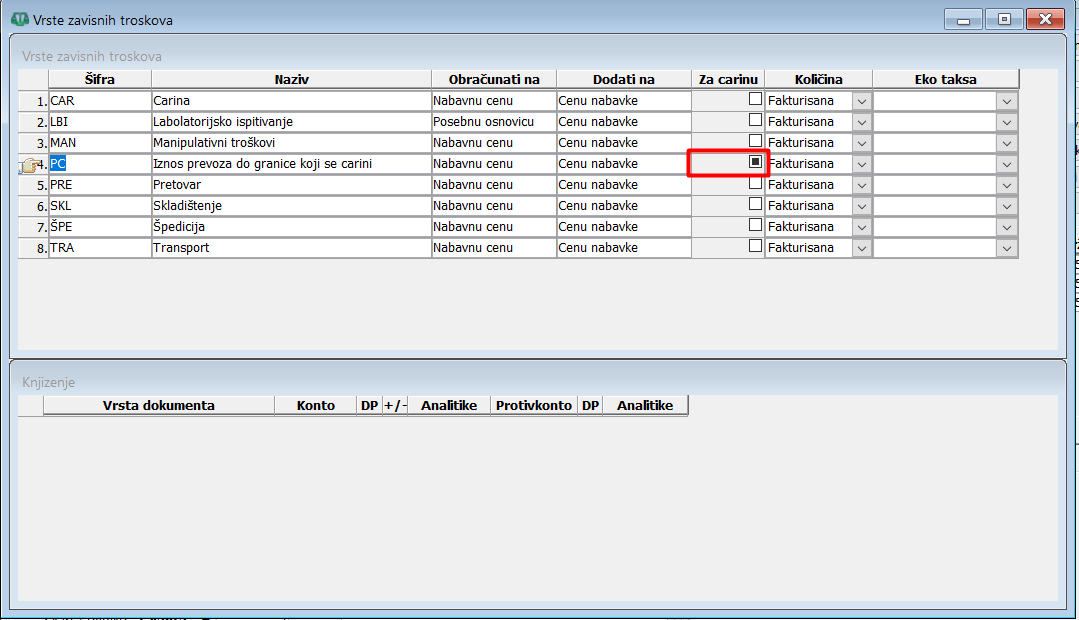Click the CAR code cell

[x=100, y=100]
